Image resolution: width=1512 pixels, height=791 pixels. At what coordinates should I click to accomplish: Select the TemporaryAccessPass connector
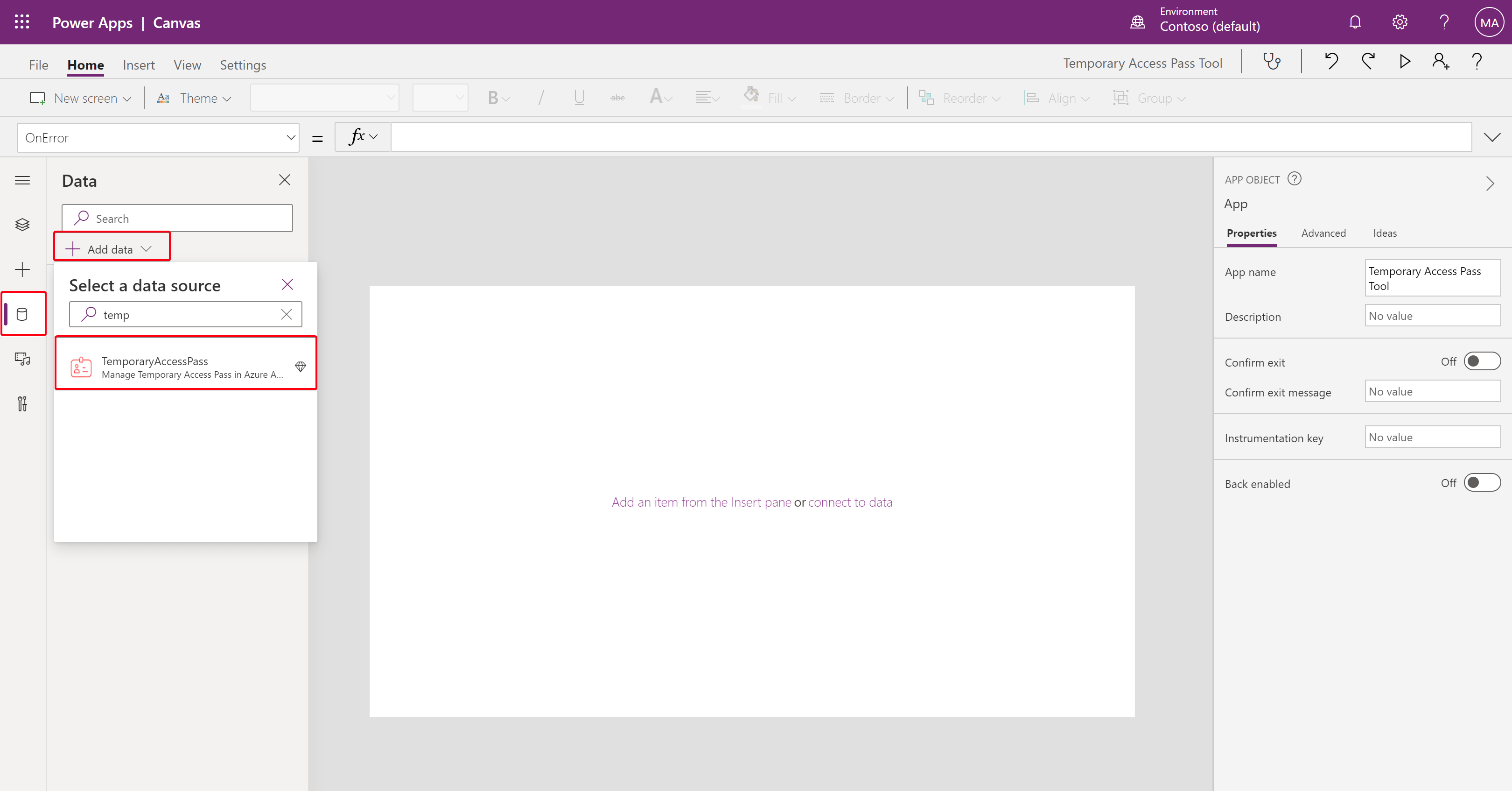point(186,367)
